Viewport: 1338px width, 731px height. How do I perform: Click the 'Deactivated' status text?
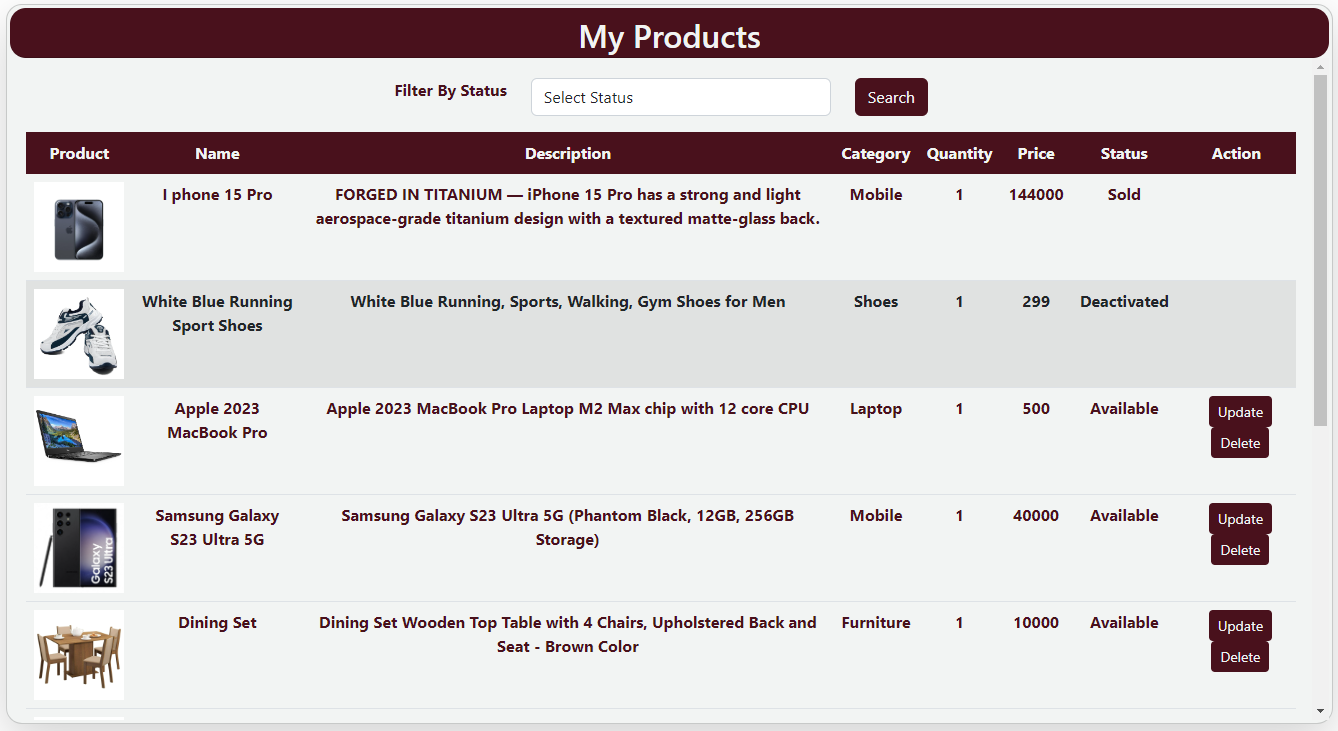coord(1124,301)
